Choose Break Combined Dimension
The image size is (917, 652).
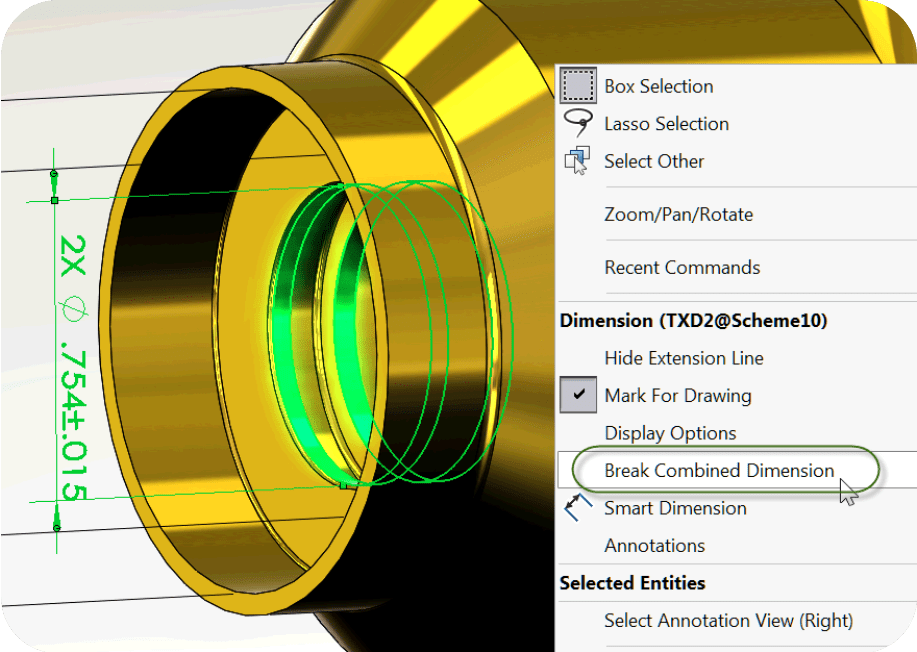[x=719, y=471]
